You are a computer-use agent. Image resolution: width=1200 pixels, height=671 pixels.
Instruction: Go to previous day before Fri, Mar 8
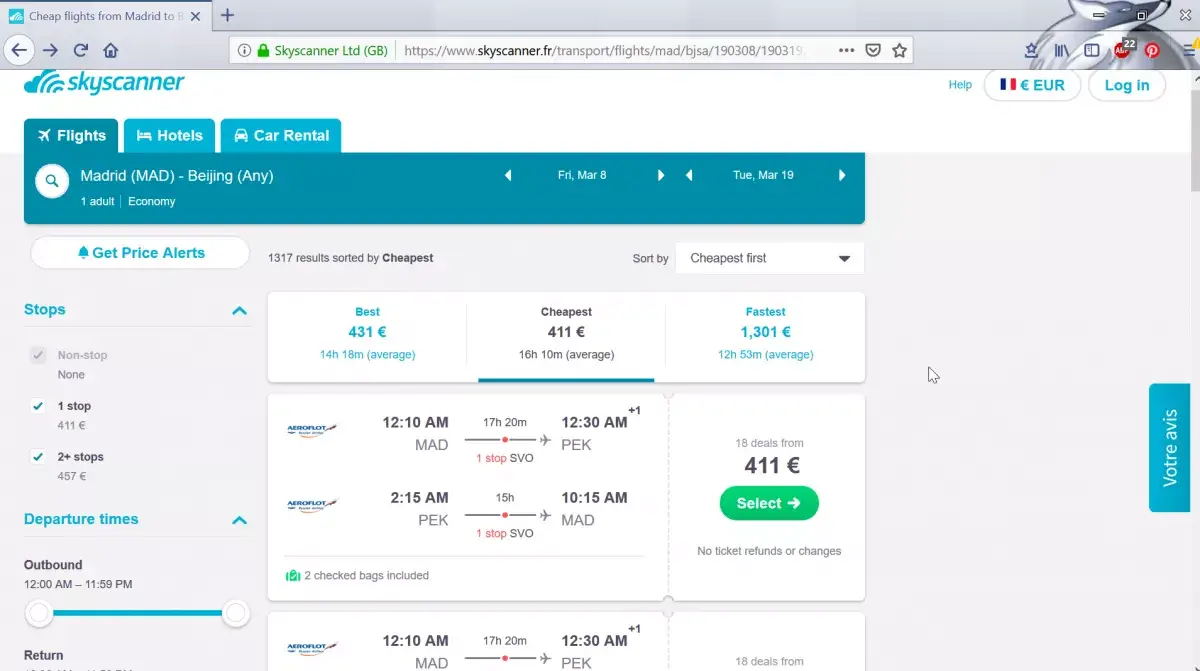click(508, 175)
